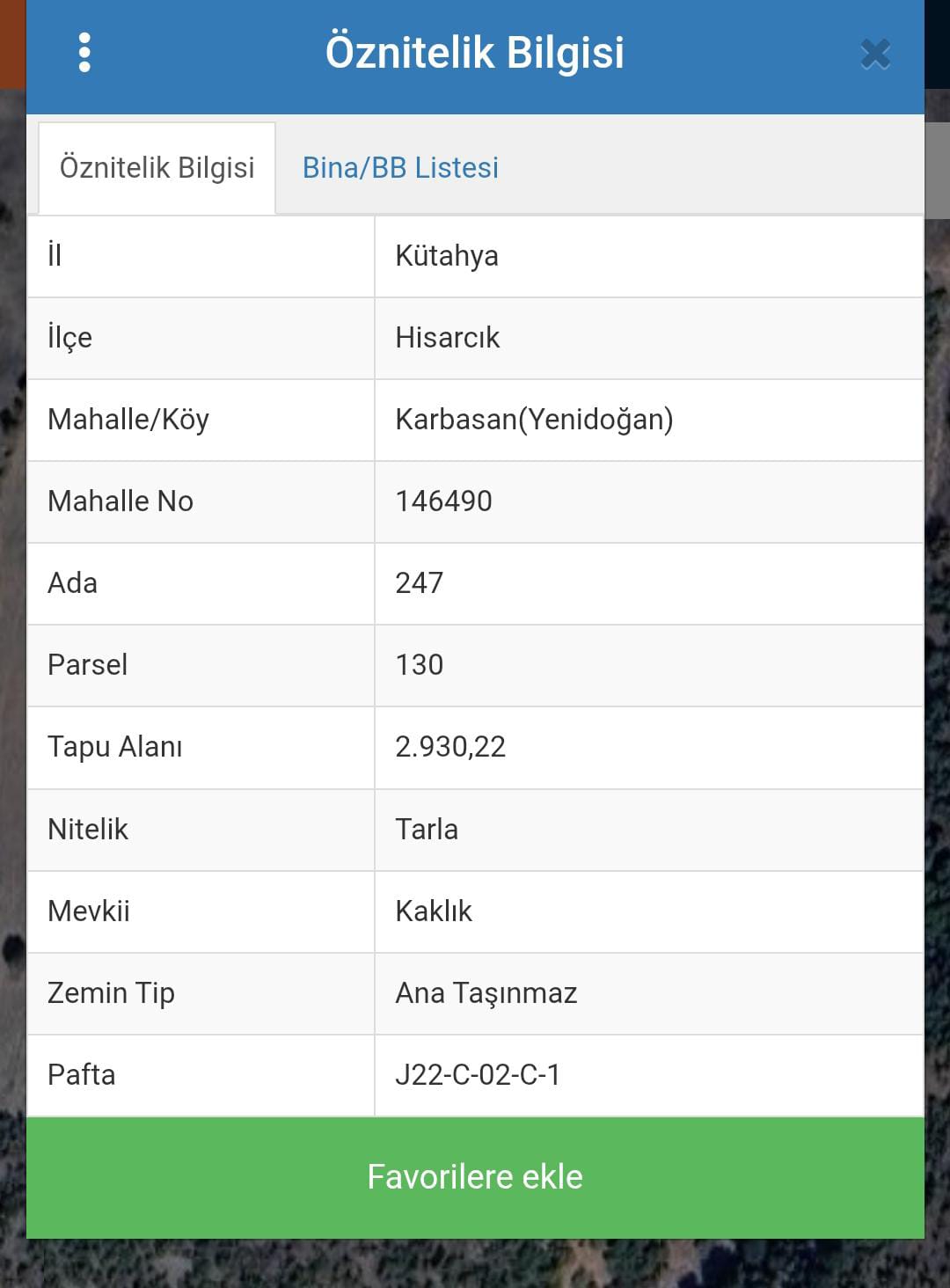Select the Öznitelik Bilgisi tab
Image resolution: width=950 pixels, height=1288 pixels.
point(157,167)
